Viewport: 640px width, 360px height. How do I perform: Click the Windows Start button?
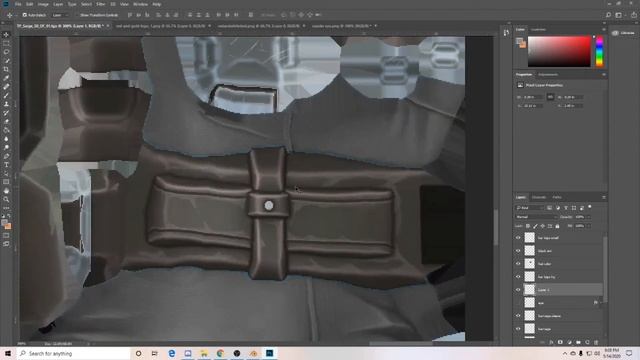click(x=8, y=353)
